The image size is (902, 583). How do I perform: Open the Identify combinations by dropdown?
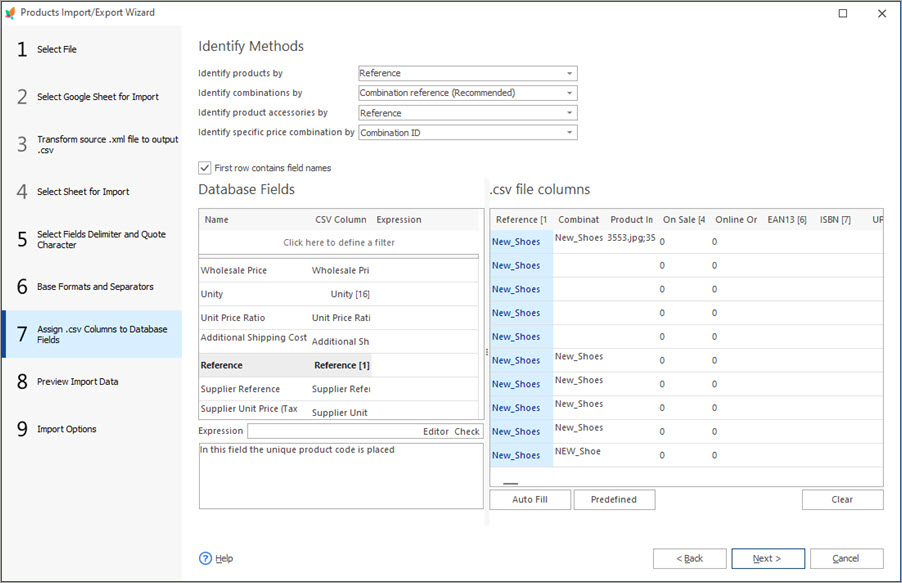tap(468, 93)
